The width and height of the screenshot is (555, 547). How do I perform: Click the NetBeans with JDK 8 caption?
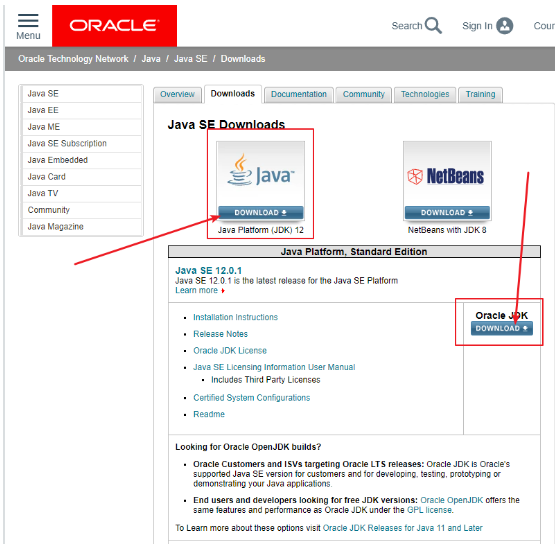(x=447, y=230)
